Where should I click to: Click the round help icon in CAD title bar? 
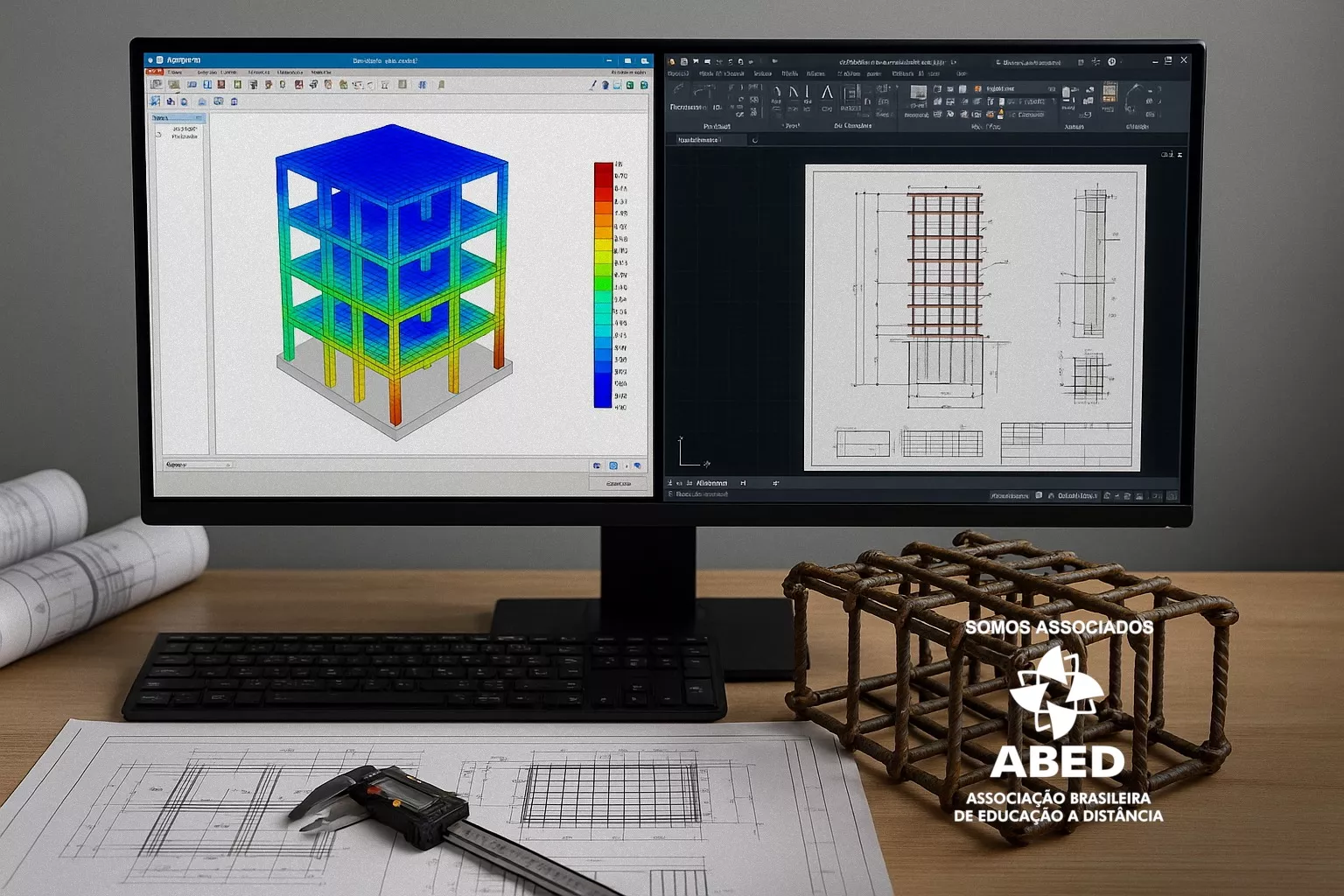(1111, 61)
